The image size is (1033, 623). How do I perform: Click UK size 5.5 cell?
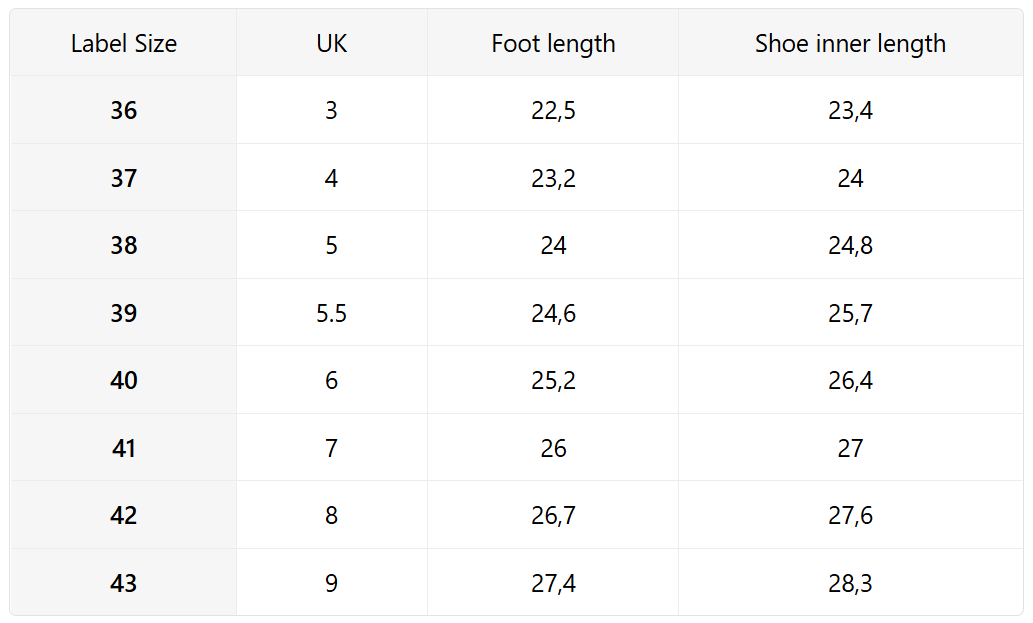[331, 314]
